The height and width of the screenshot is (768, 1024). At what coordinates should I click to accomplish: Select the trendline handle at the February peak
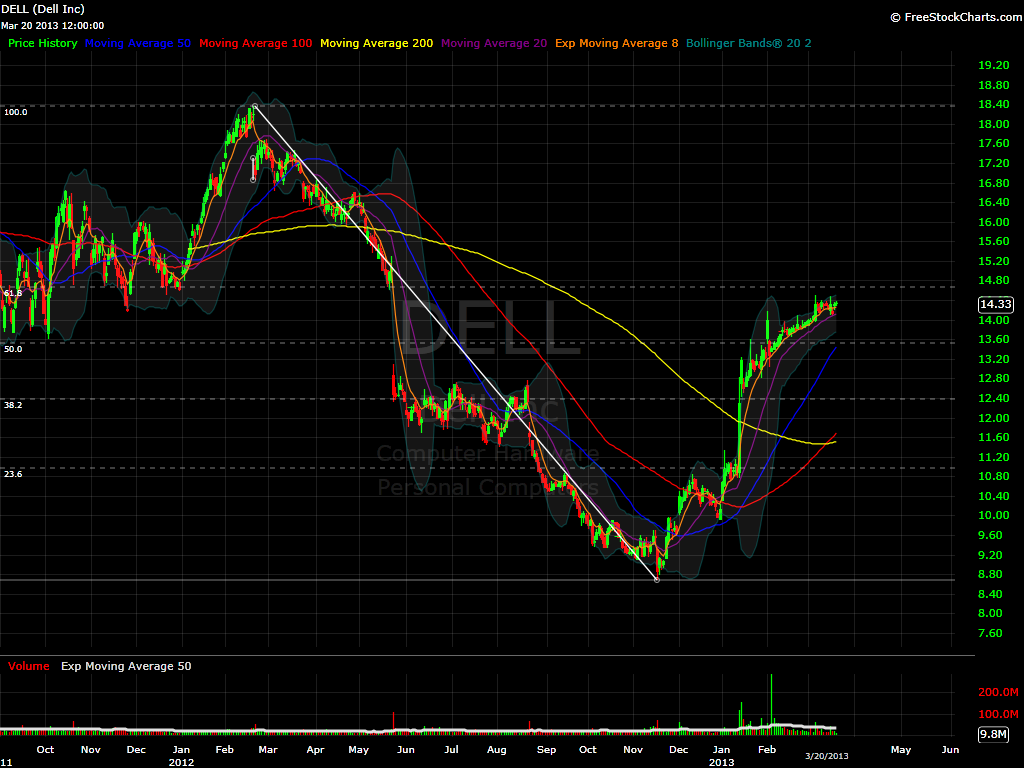click(x=255, y=105)
